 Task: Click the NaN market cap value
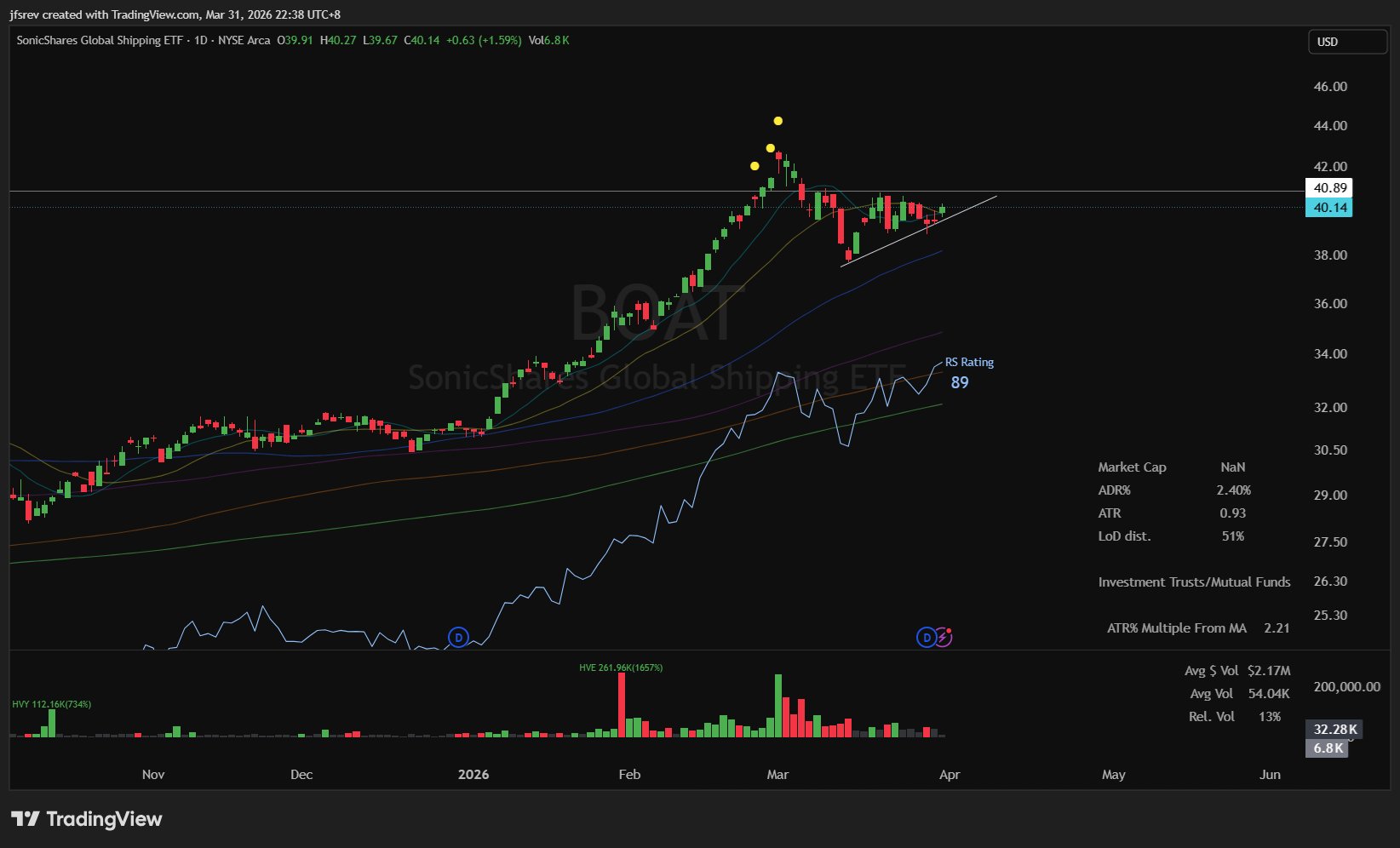click(x=1232, y=467)
